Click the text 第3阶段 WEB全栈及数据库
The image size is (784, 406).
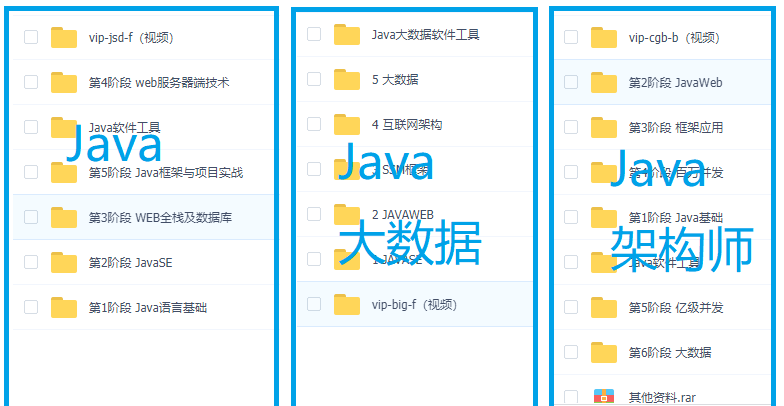click(x=160, y=218)
